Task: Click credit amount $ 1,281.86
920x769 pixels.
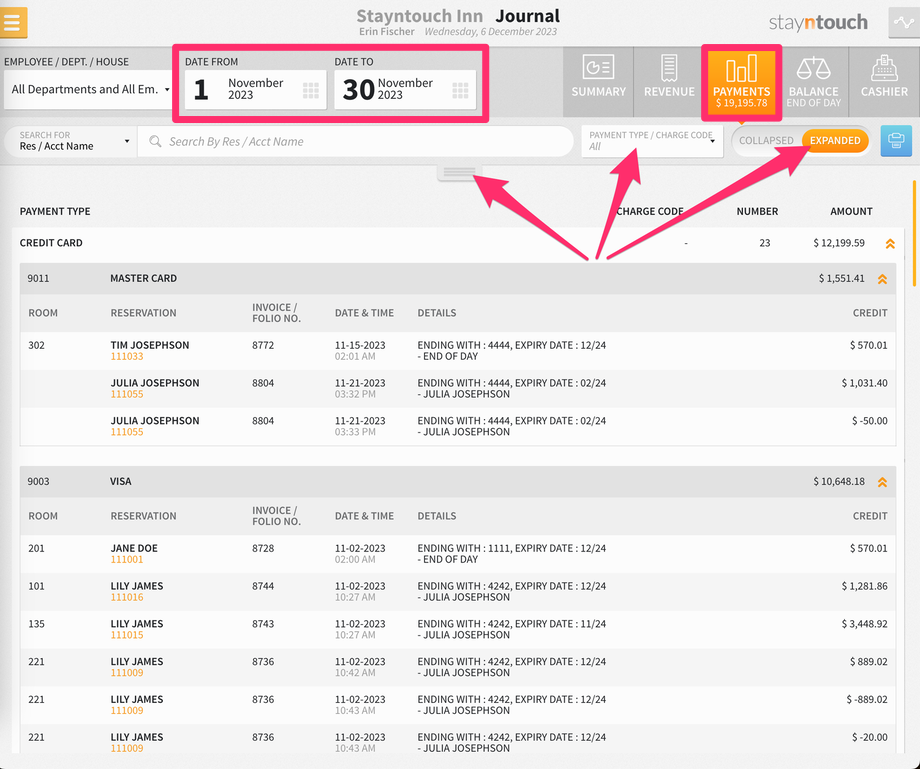Action: pyautogui.click(x=864, y=585)
